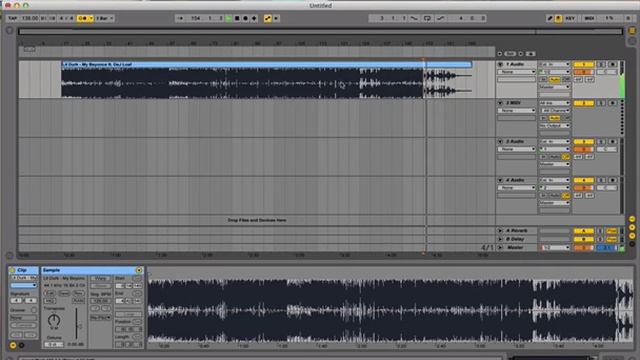
Task: Show the Sample box toggle at bottom-left
Action: point(13,345)
